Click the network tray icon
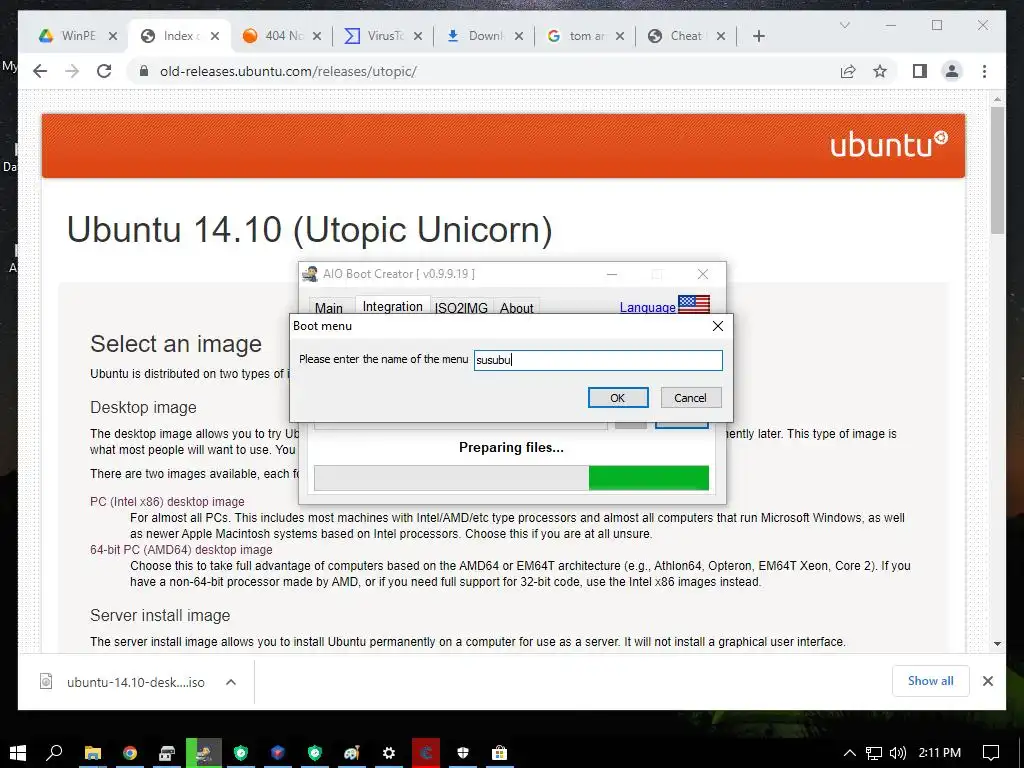1024x768 pixels. pos(874,753)
